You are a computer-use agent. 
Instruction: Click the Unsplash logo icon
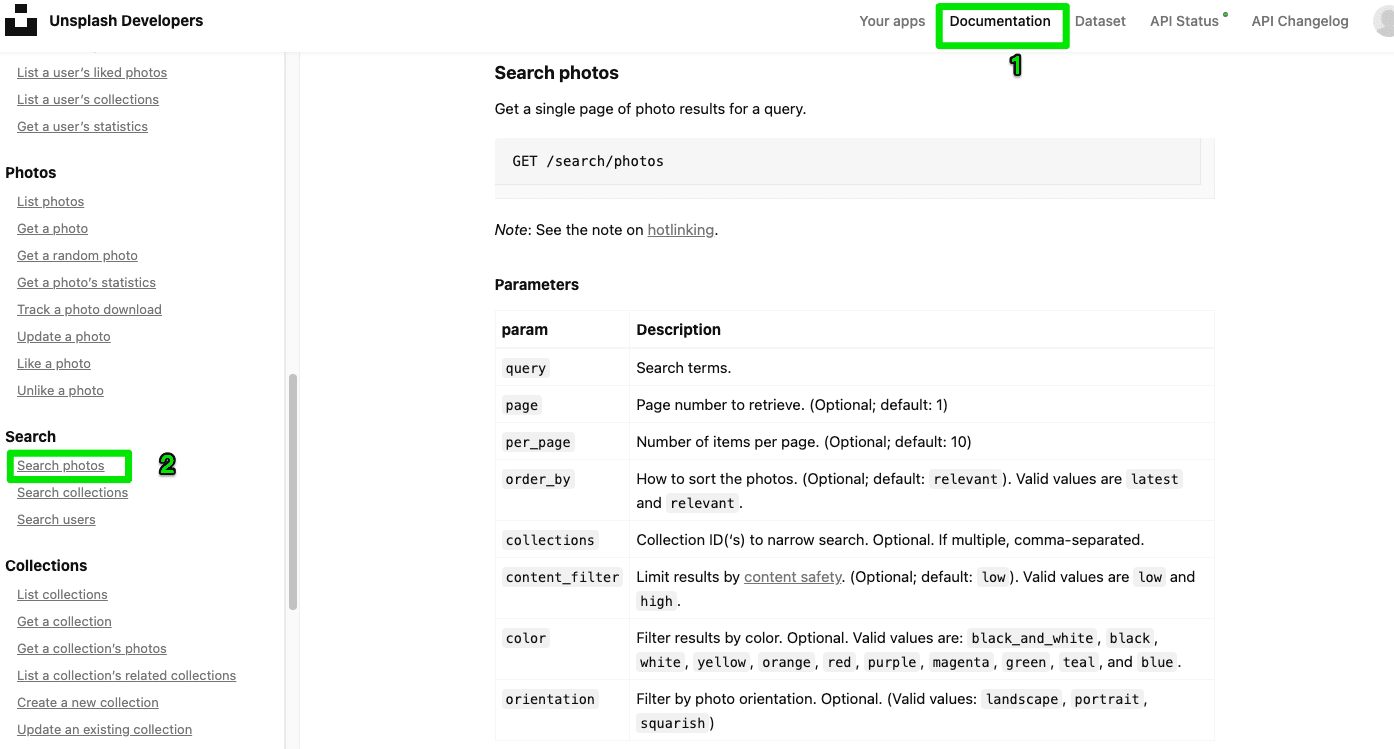point(21,21)
